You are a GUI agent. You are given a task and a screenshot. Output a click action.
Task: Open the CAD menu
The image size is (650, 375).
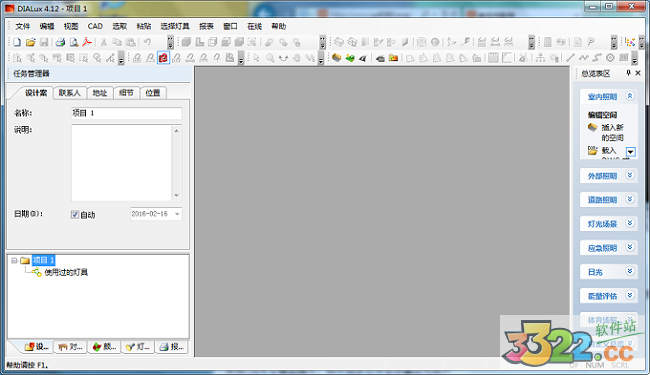tap(95, 26)
